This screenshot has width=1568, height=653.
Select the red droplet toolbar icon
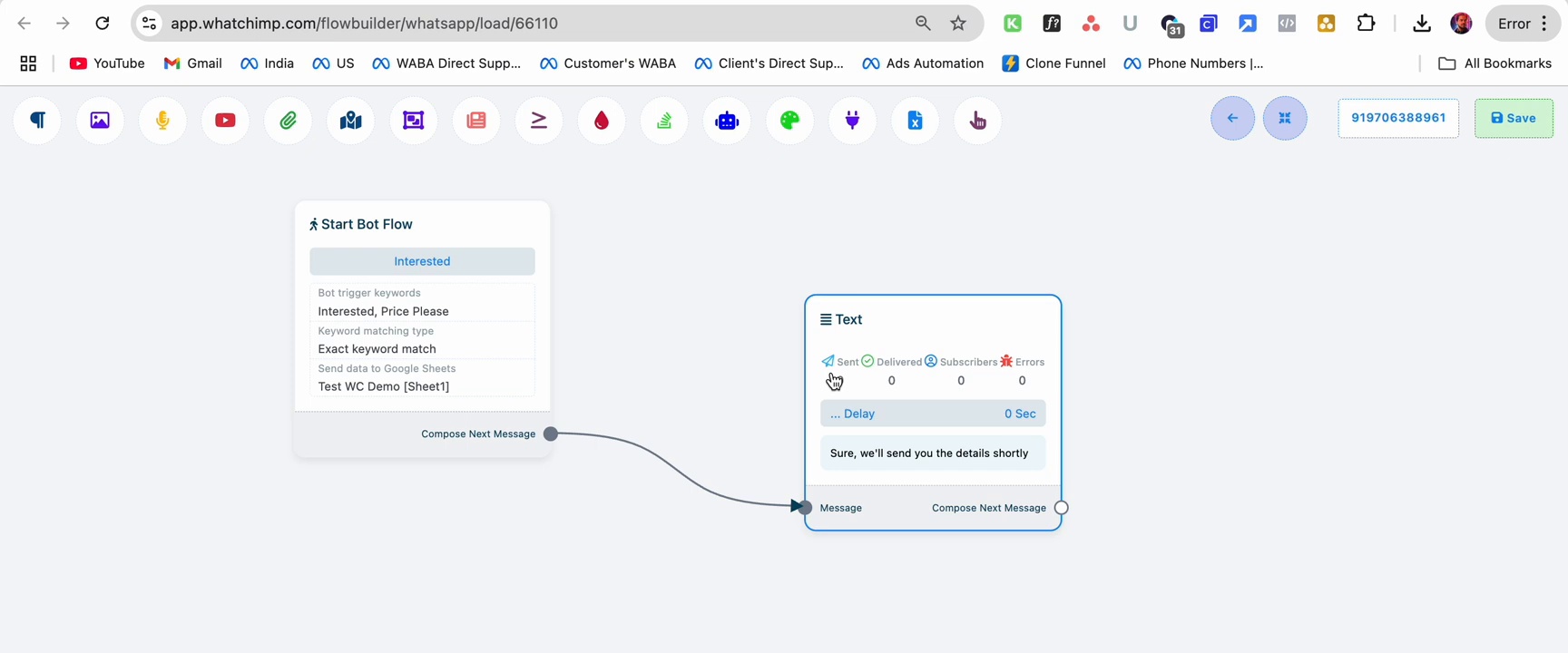pyautogui.click(x=602, y=121)
